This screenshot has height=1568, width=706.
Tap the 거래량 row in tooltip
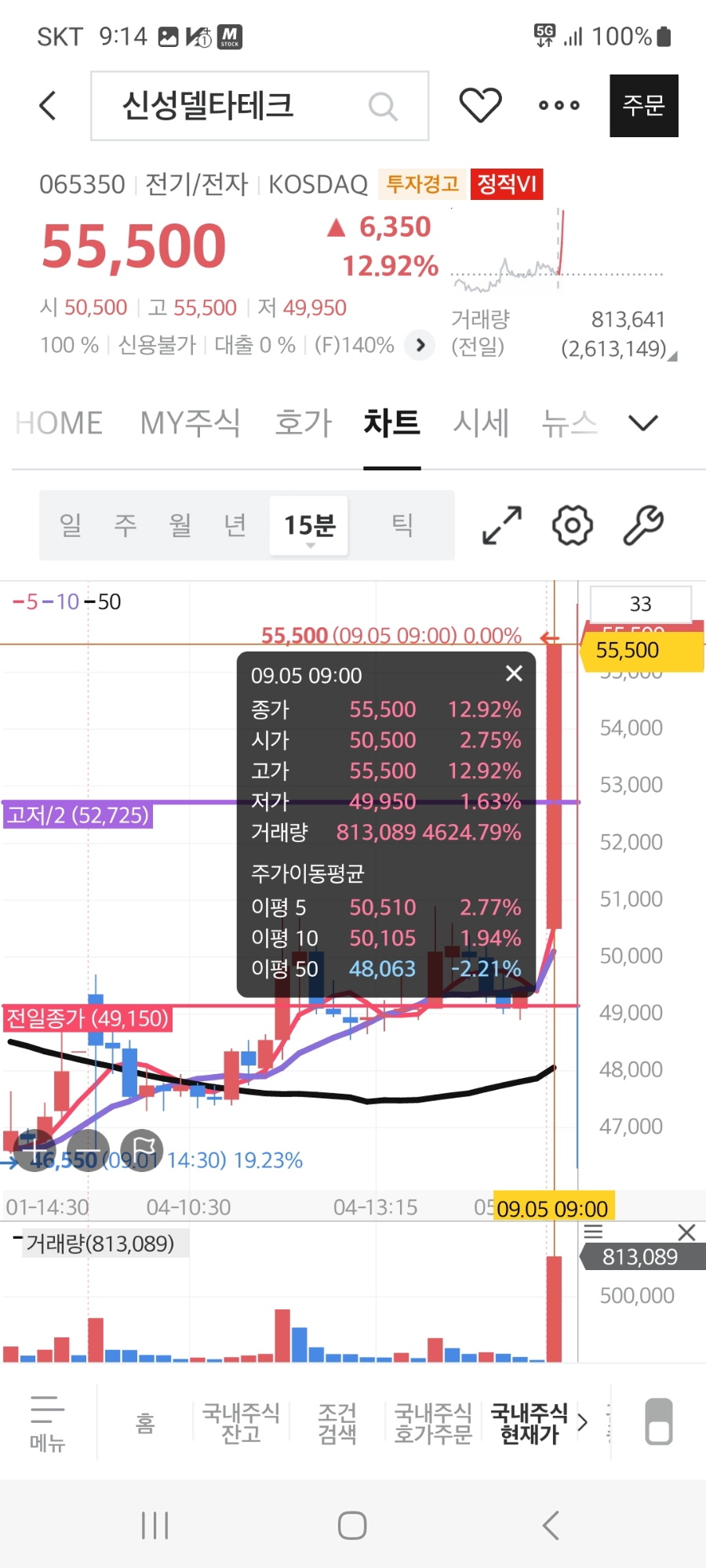[386, 832]
